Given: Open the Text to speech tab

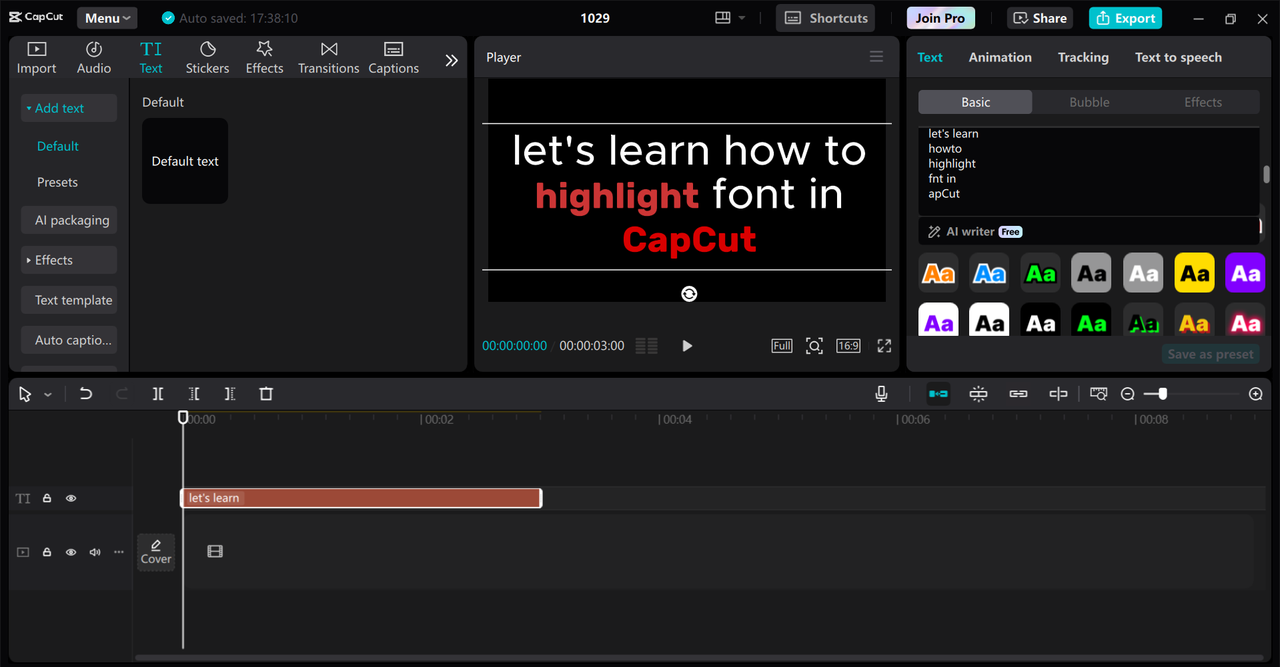Looking at the screenshot, I should [x=1178, y=57].
